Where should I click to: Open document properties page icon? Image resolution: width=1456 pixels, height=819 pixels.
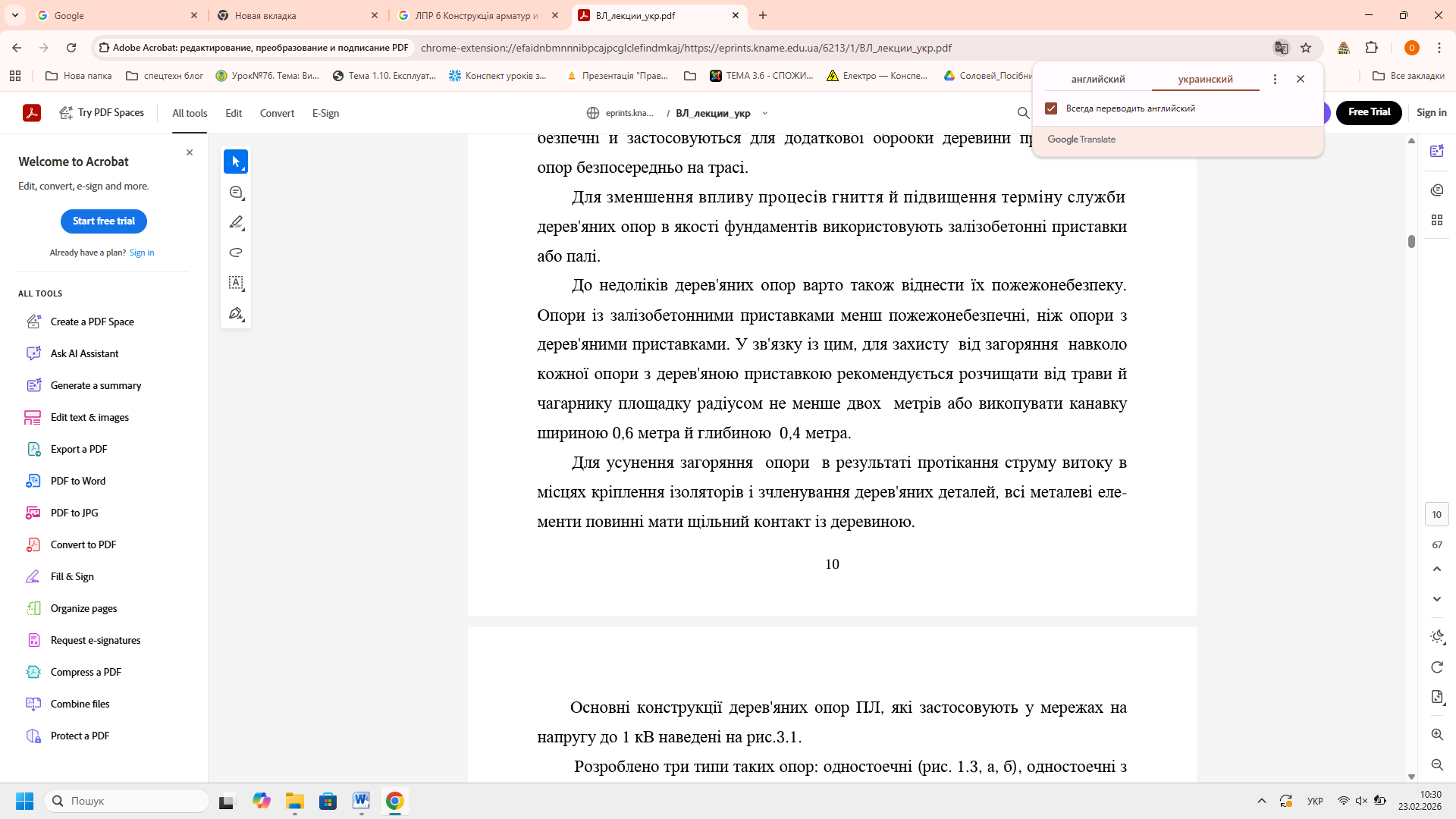(1437, 697)
